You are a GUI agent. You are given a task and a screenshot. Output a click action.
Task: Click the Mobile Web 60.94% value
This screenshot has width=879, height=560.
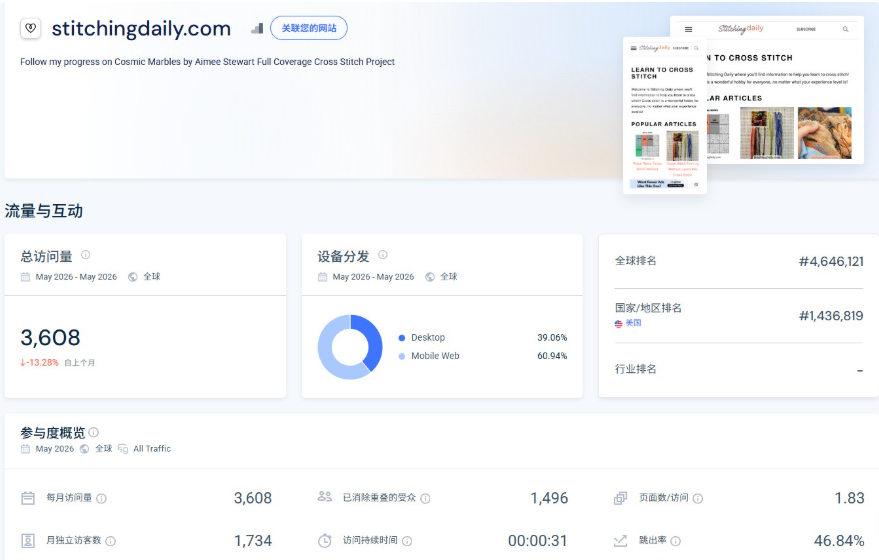552,356
